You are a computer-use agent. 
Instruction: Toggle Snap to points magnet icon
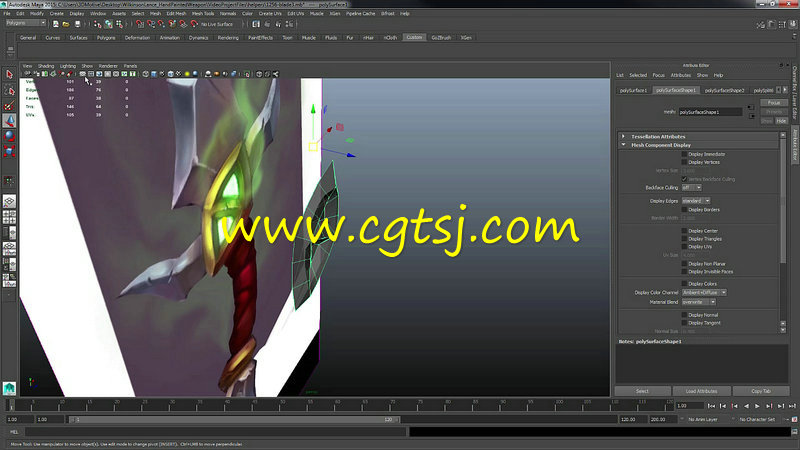[x=162, y=24]
